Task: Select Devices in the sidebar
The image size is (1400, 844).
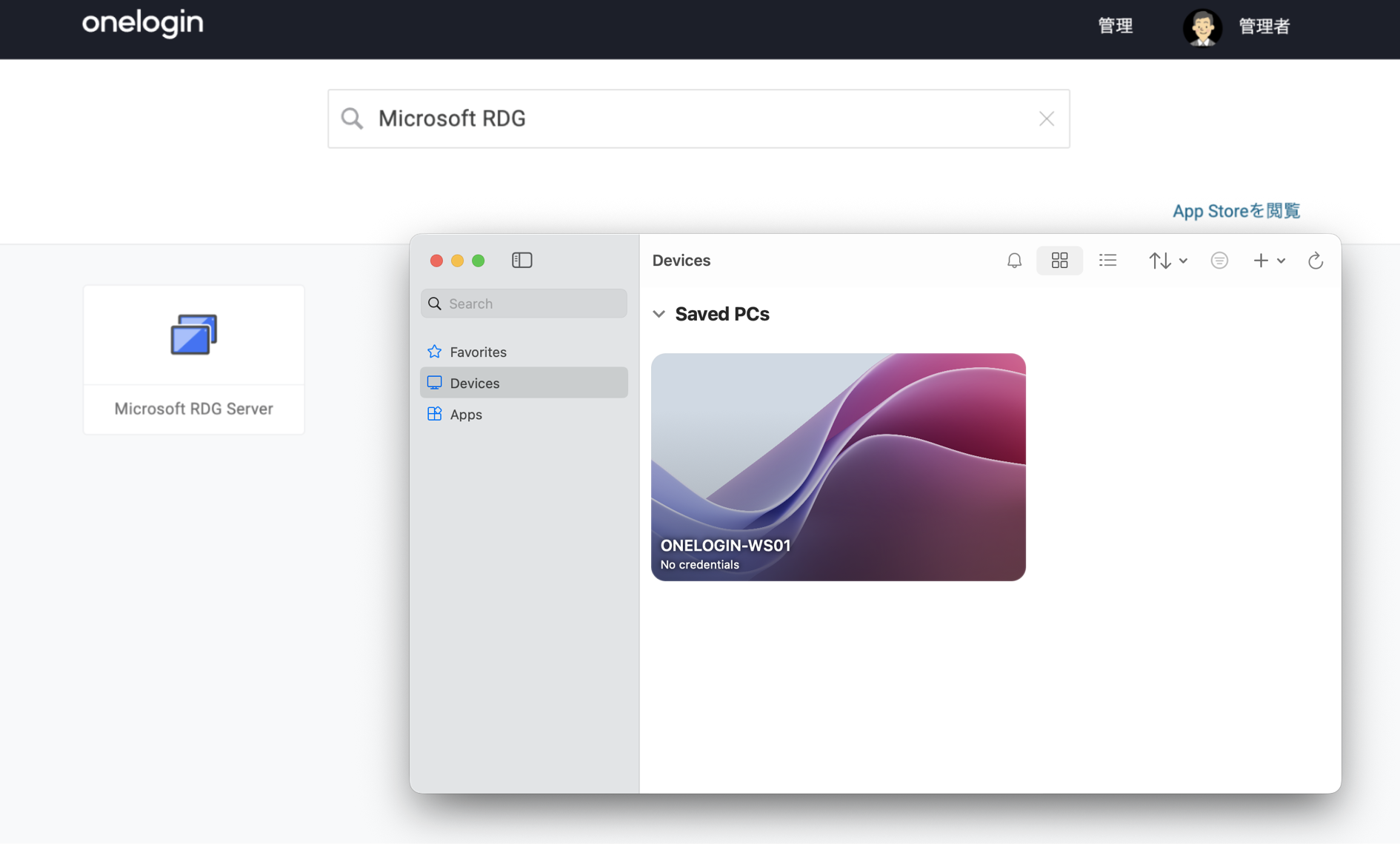Action: [x=475, y=383]
